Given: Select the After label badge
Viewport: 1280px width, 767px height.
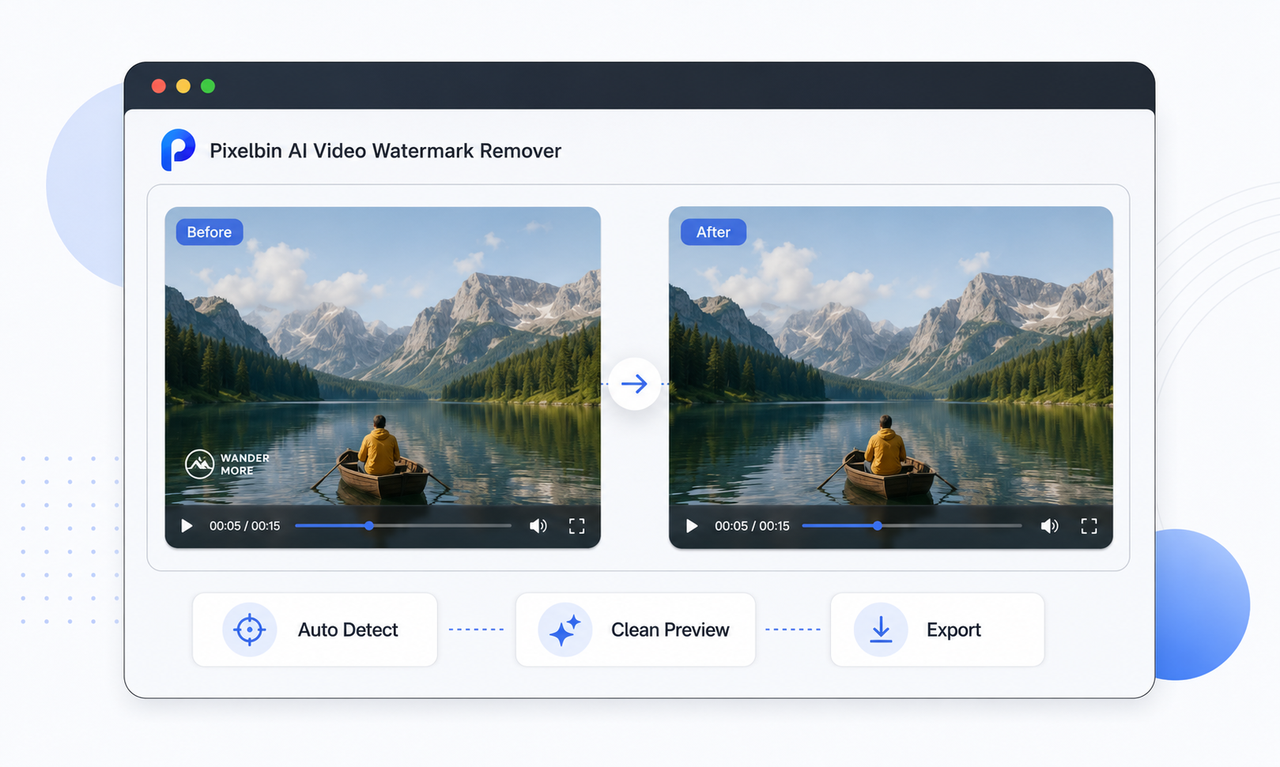Looking at the screenshot, I should click(713, 232).
